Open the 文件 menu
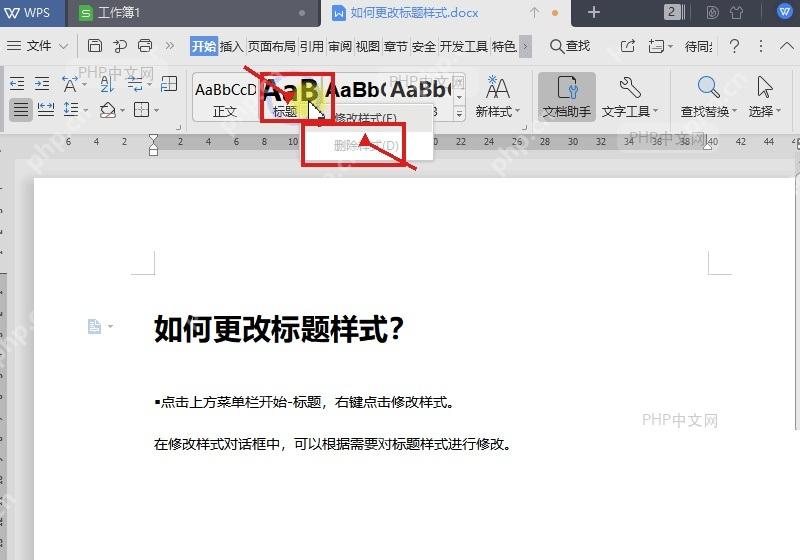 (x=30, y=46)
